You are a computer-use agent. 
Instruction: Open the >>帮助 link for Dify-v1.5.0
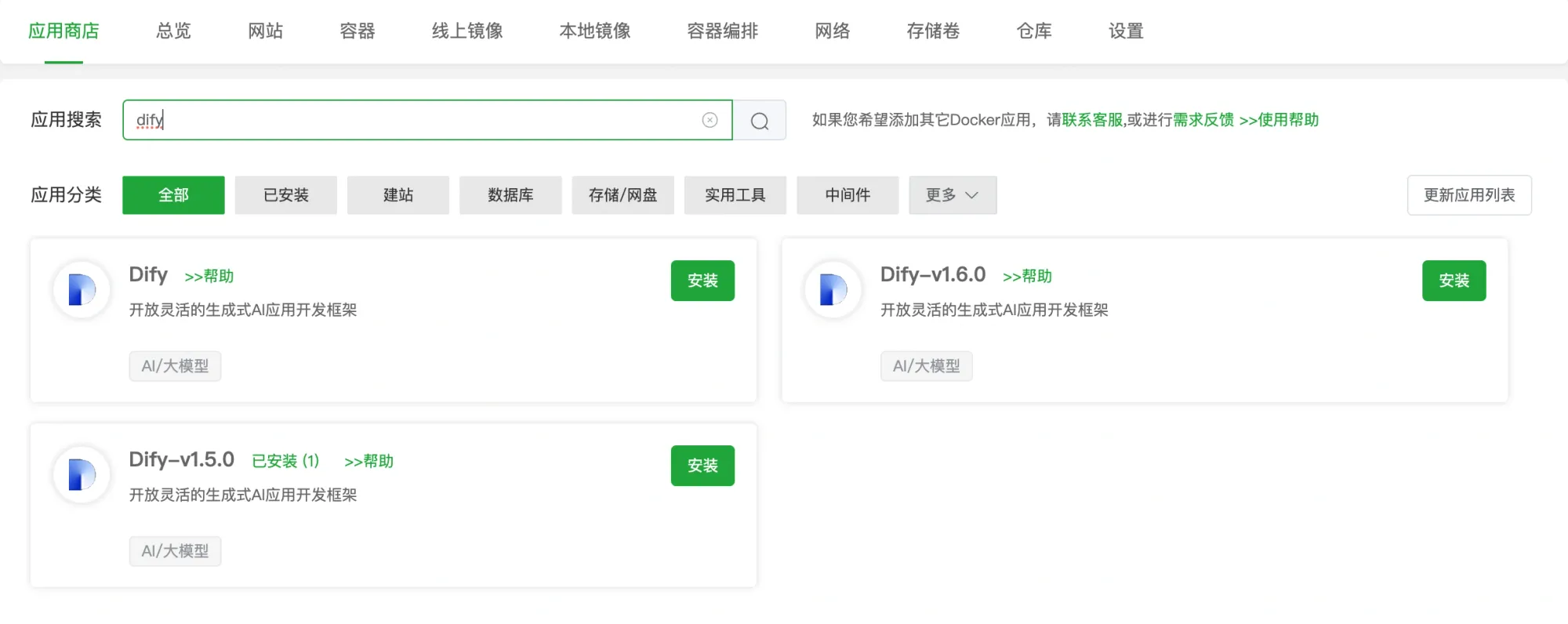click(368, 461)
